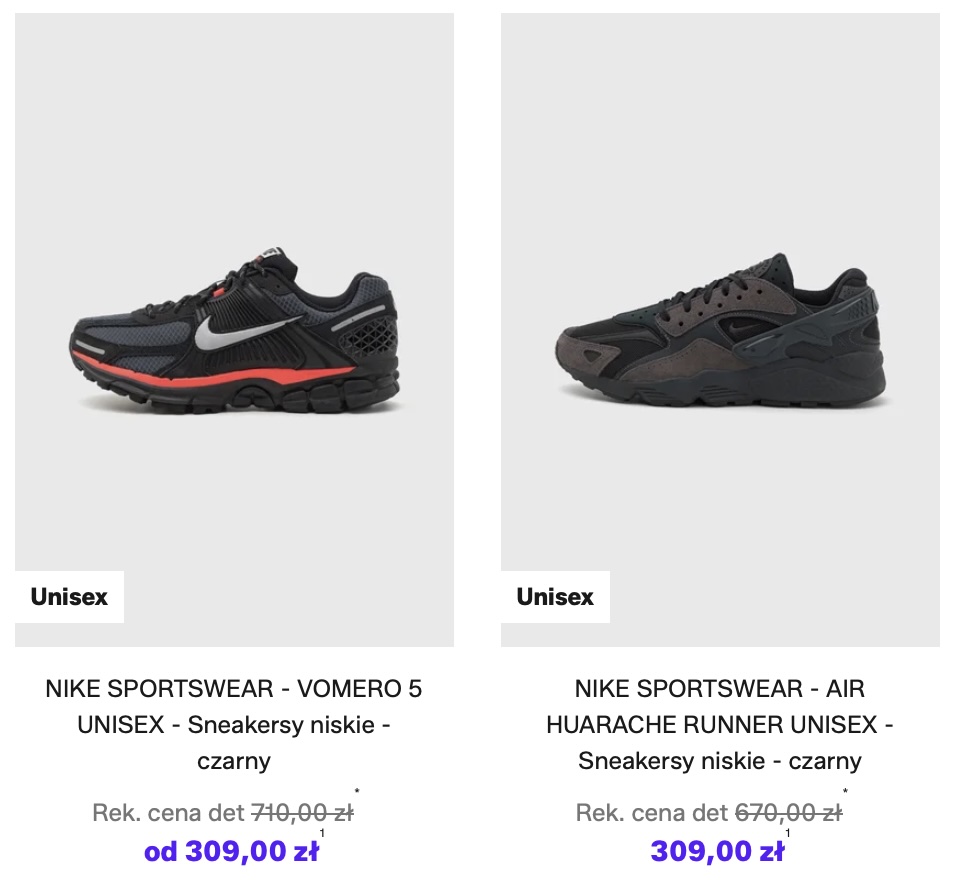This screenshot has width=956, height=890.
Task: Click the Unisex badge on Huarache card
Action: tap(555, 597)
